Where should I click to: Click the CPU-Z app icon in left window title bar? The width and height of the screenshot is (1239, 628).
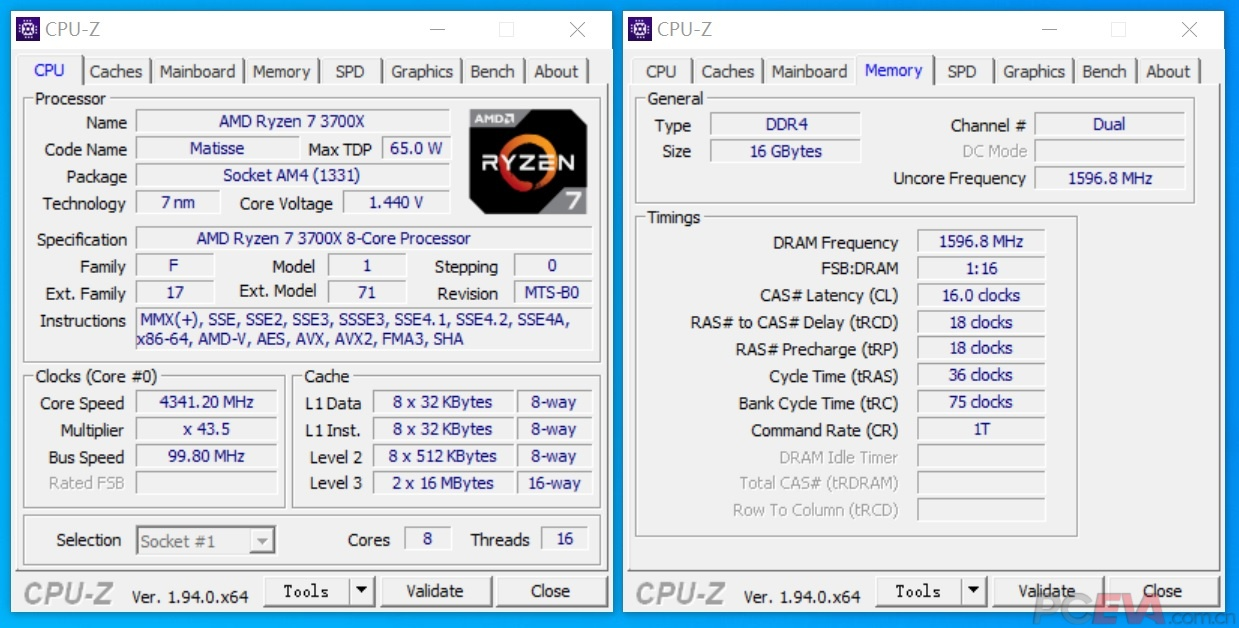click(28, 29)
